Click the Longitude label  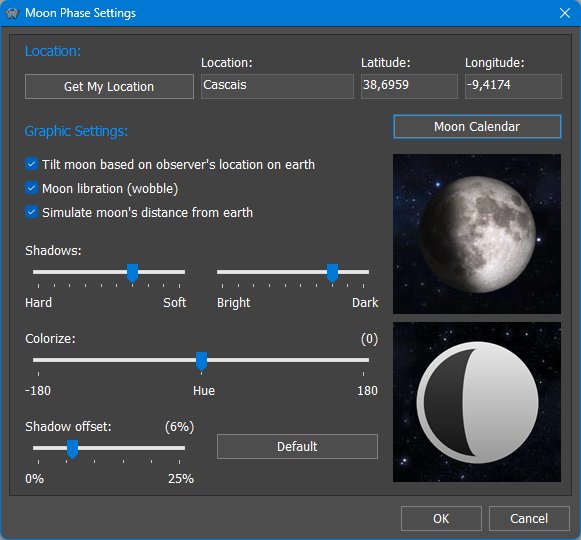tap(495, 63)
